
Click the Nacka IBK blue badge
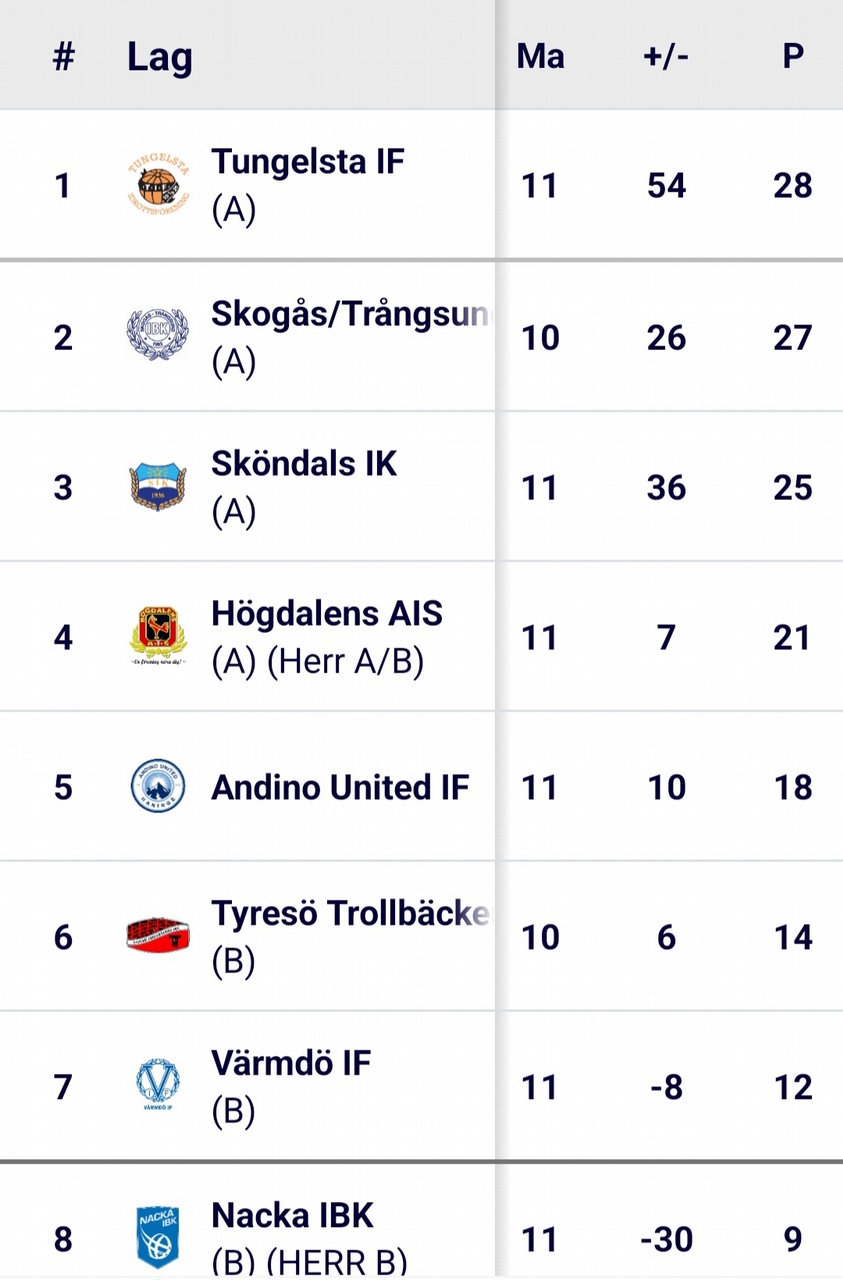(x=158, y=1237)
